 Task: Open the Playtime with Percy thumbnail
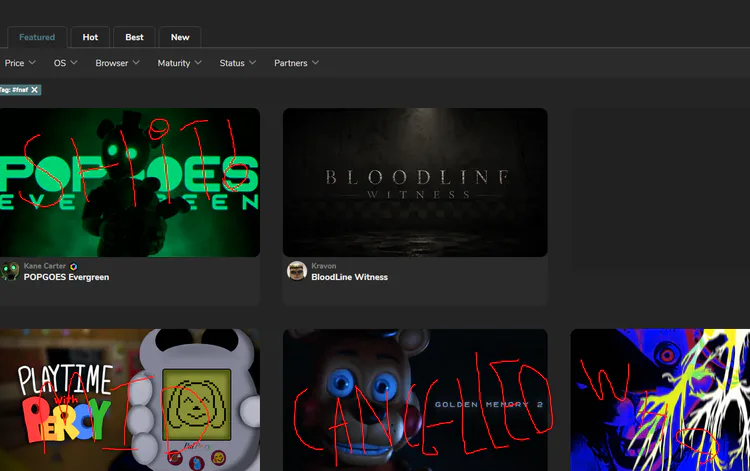click(130, 400)
